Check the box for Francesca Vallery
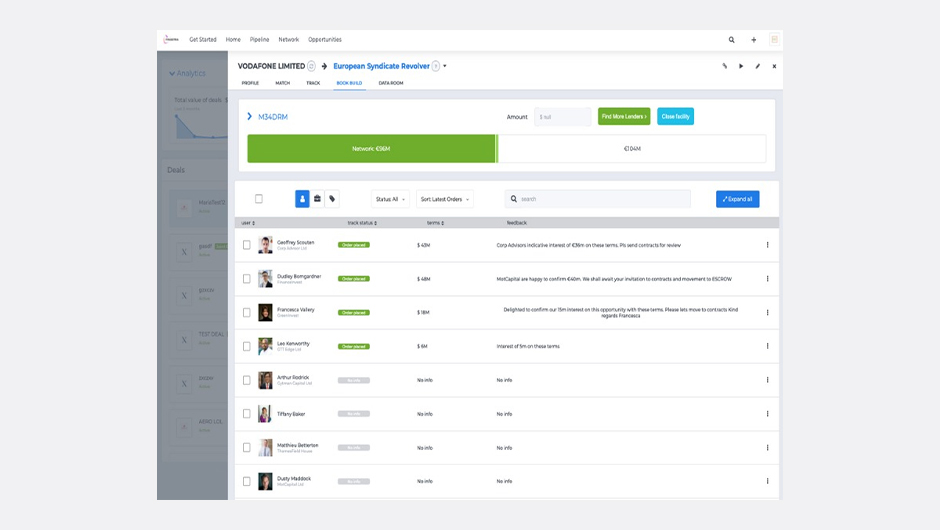Screen dimensions: 940x530 pyautogui.click(x=246, y=312)
